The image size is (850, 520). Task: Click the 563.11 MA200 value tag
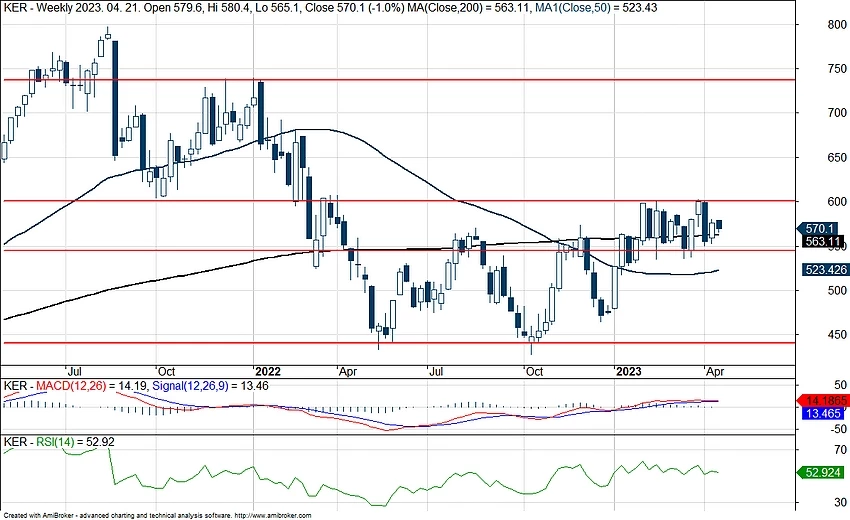pyautogui.click(x=819, y=241)
